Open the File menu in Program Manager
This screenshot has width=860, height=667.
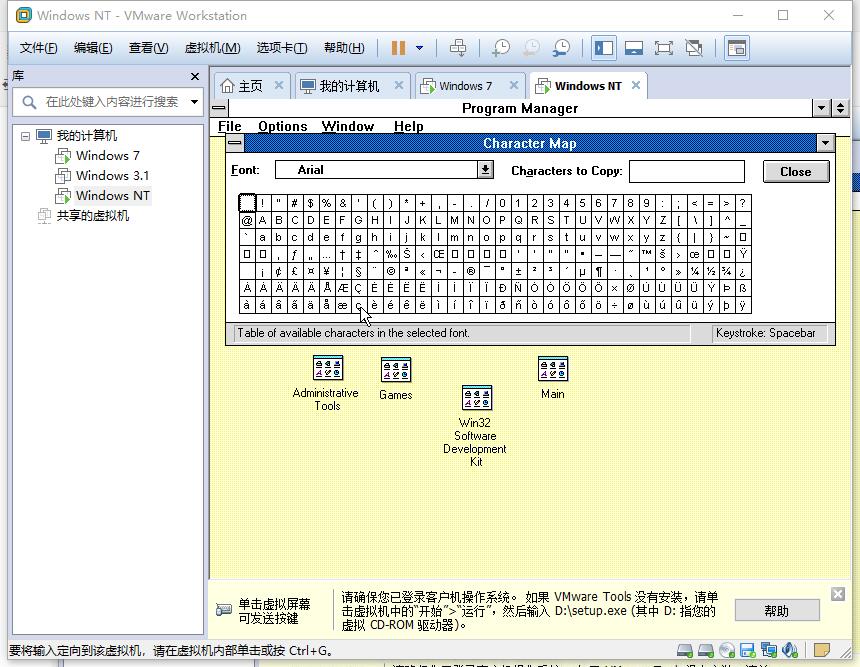(x=229, y=127)
